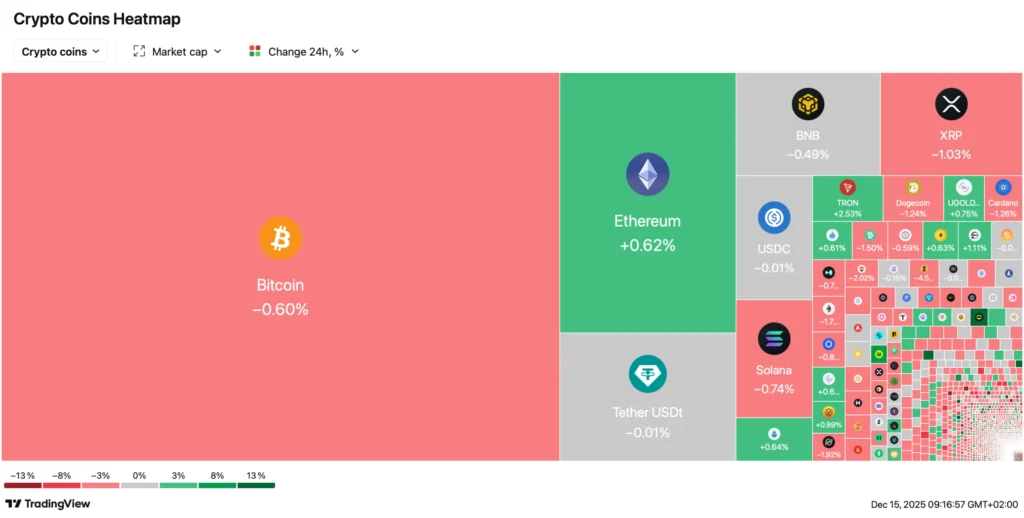Click the Ethereum diamond icon

tap(647, 174)
